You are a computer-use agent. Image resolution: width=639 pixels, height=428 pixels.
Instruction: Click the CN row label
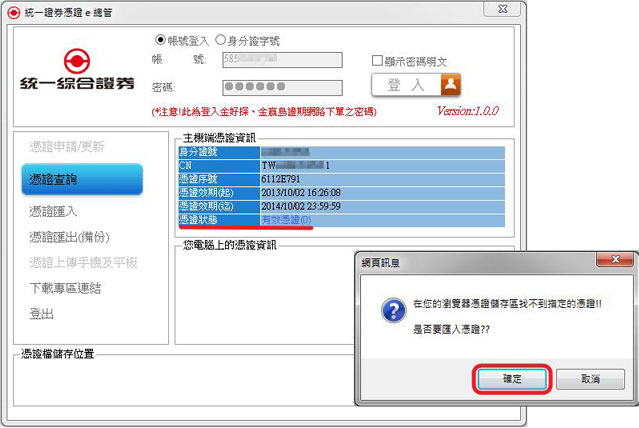tap(219, 165)
